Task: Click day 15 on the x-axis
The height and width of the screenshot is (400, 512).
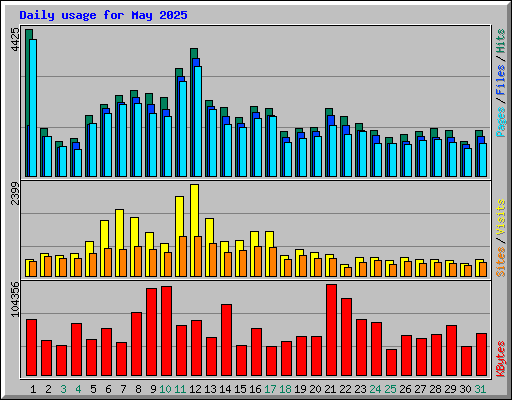Action: 240,389
